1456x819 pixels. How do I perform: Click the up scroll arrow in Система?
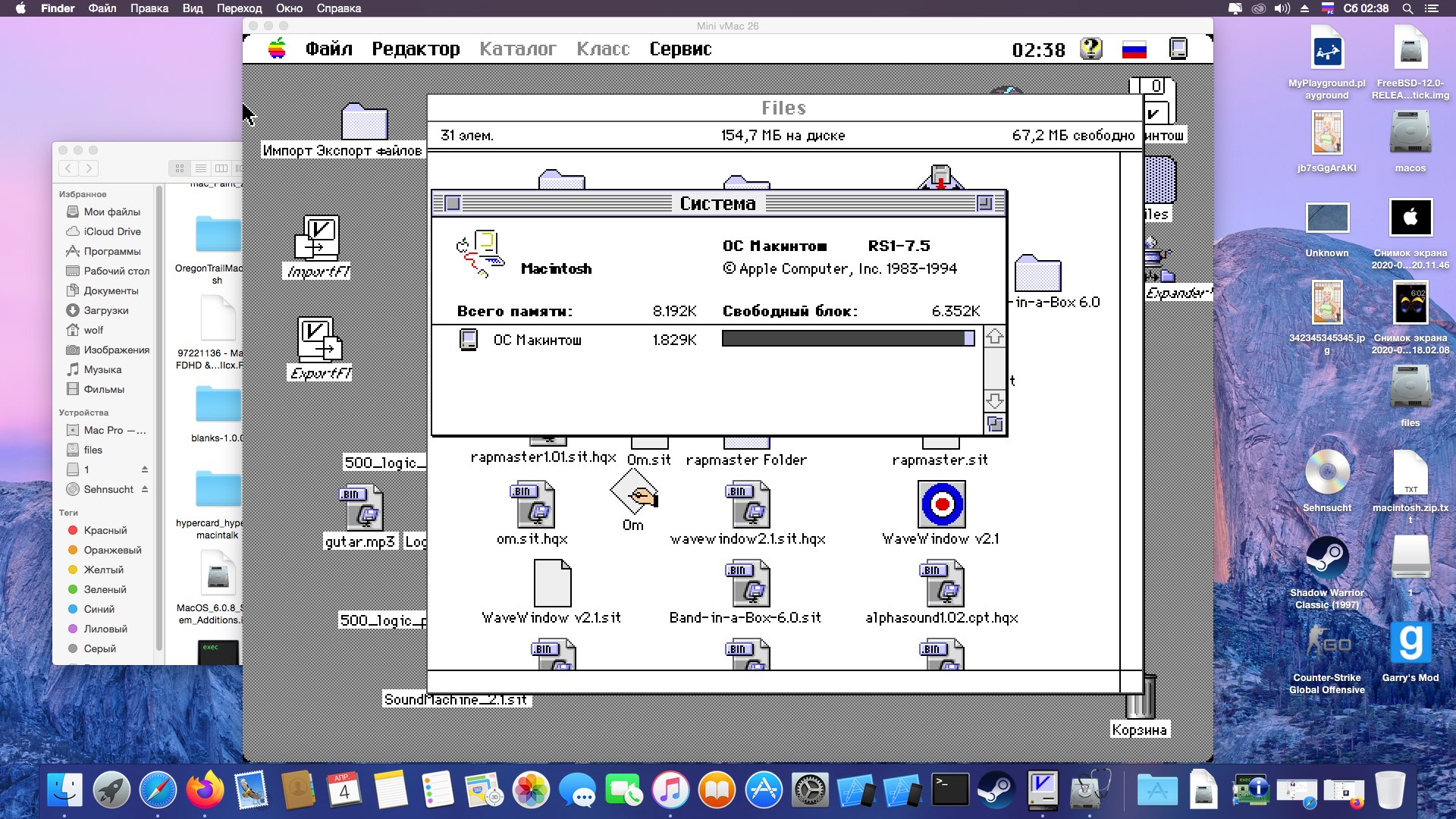click(995, 337)
